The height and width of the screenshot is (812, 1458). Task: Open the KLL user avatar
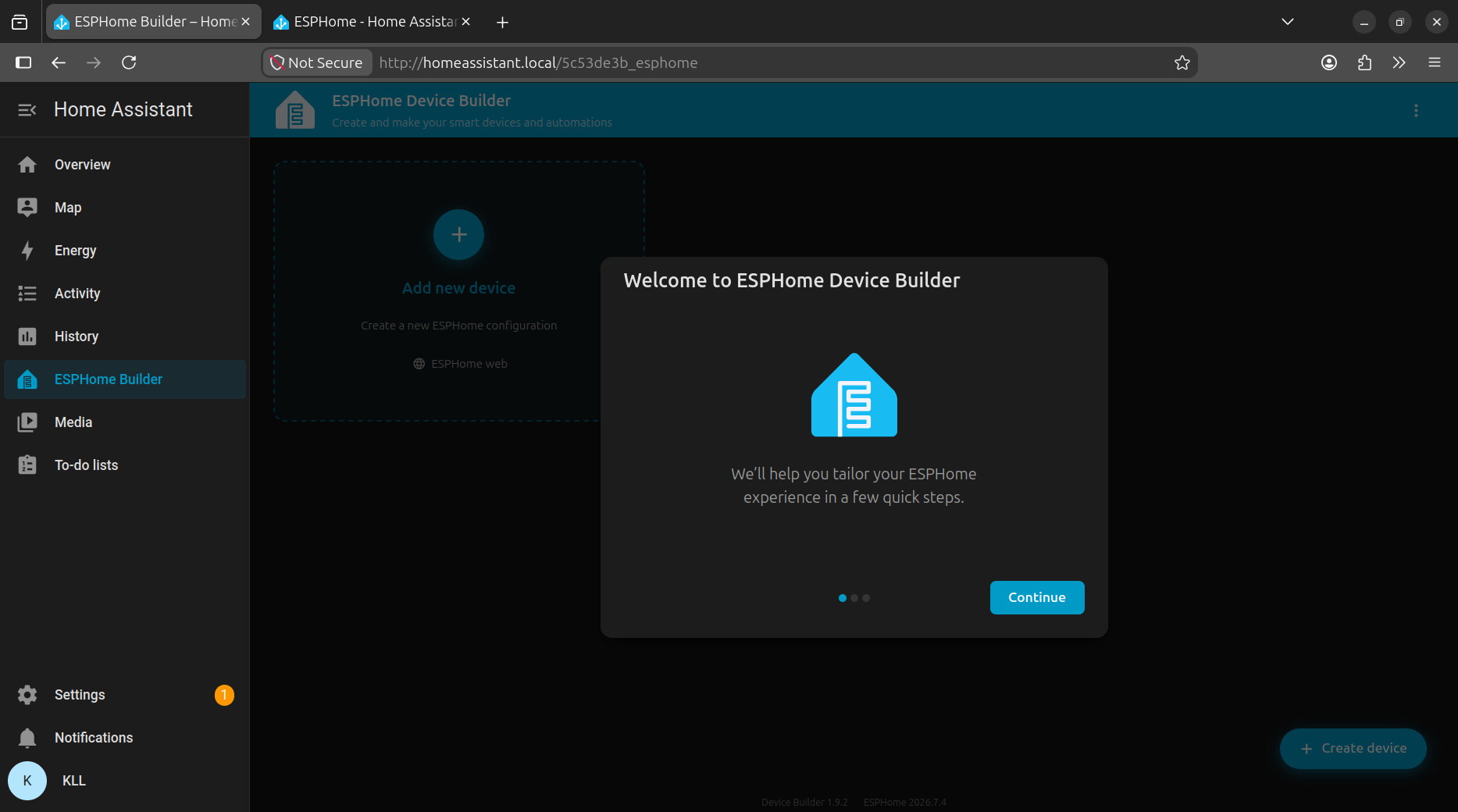(27, 781)
